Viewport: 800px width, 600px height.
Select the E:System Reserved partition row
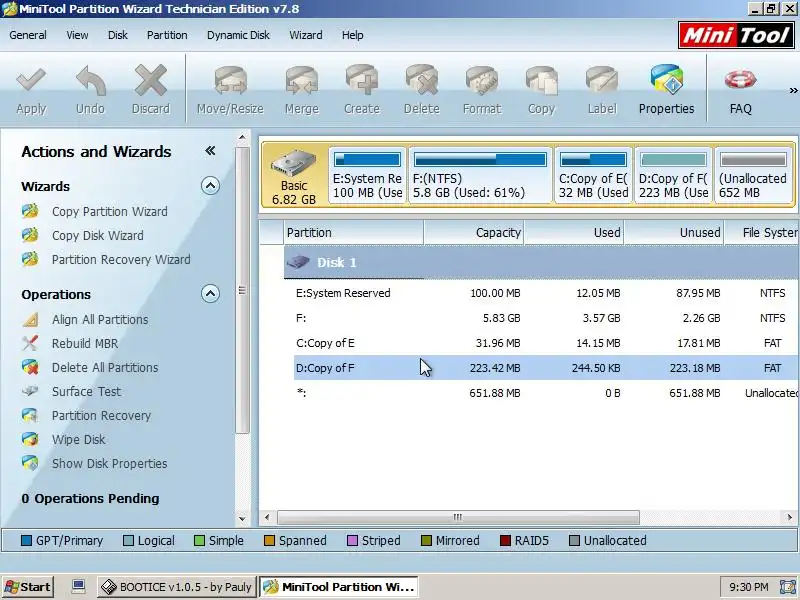tap(546, 293)
